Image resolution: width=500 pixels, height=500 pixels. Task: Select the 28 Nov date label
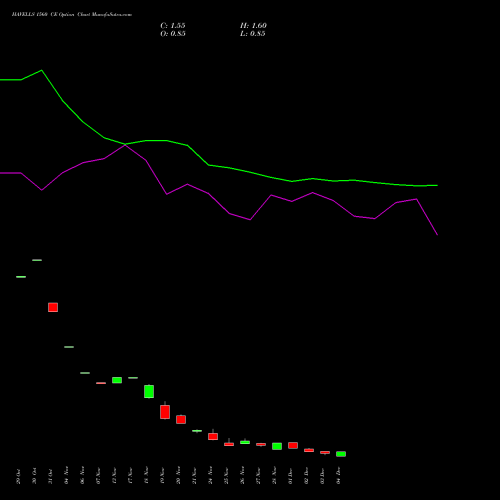(x=274, y=475)
